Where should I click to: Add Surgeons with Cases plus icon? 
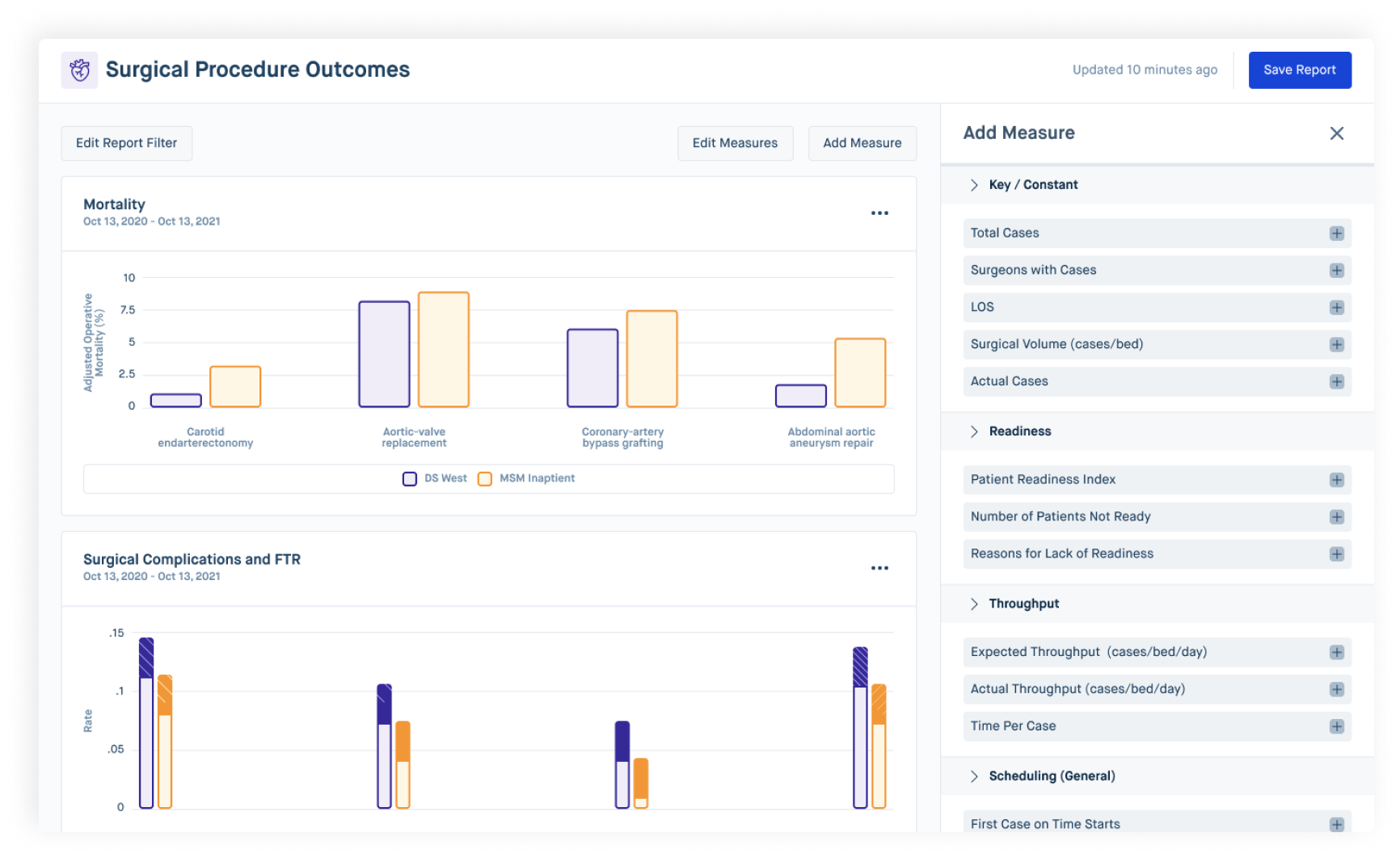tap(1336, 271)
